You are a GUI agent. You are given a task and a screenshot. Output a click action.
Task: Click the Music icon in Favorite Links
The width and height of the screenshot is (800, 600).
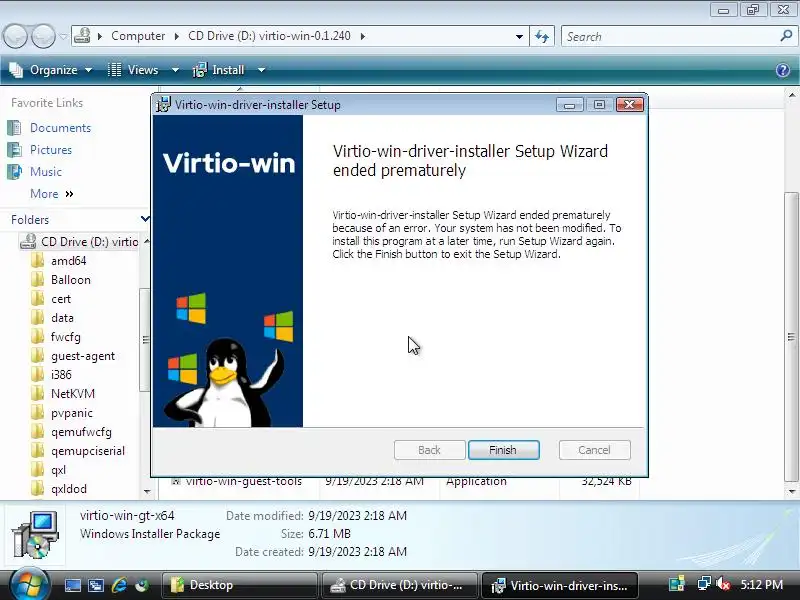[14, 172]
